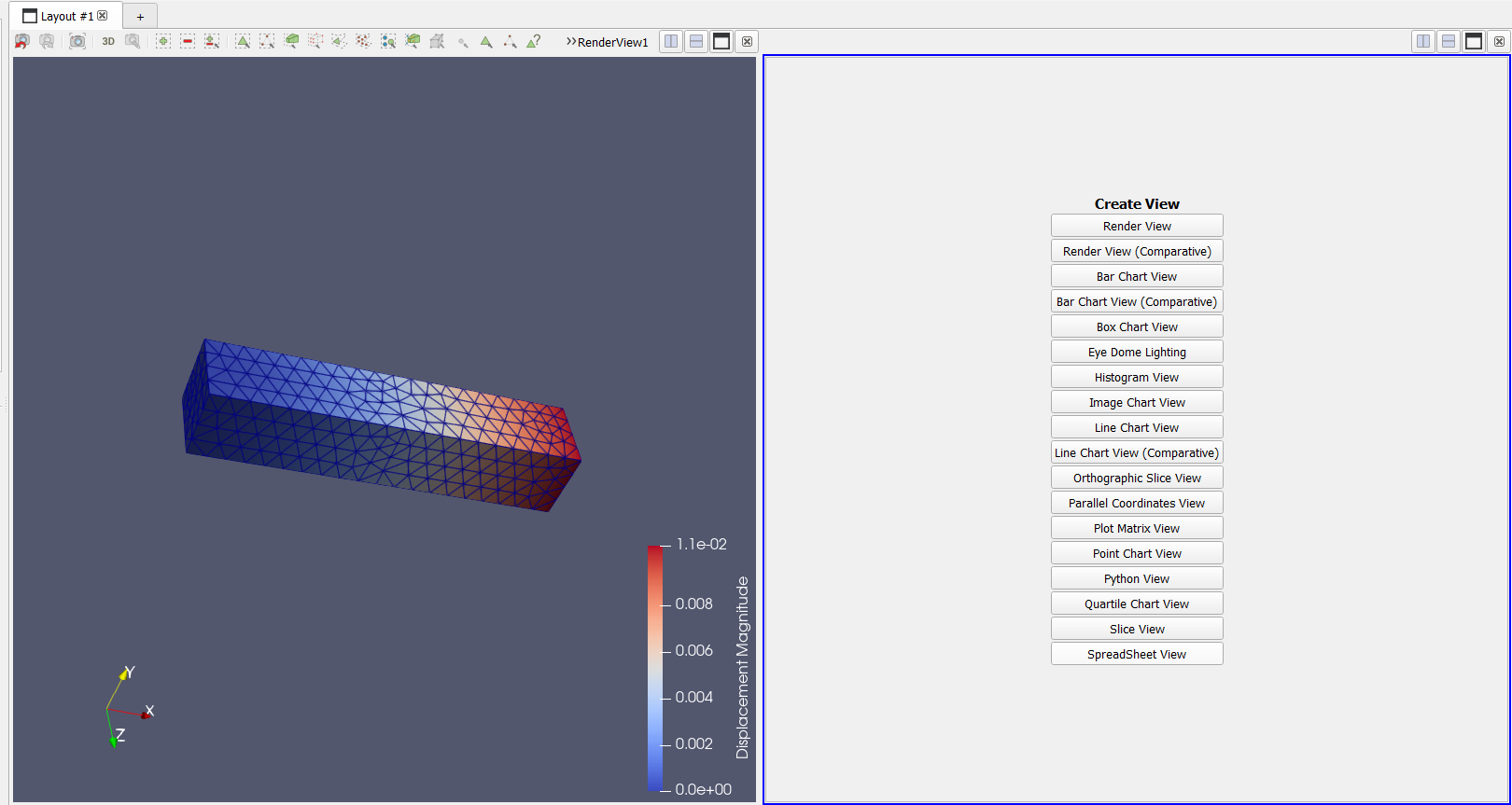Create a Line Chart View (Comparative)

click(1137, 452)
